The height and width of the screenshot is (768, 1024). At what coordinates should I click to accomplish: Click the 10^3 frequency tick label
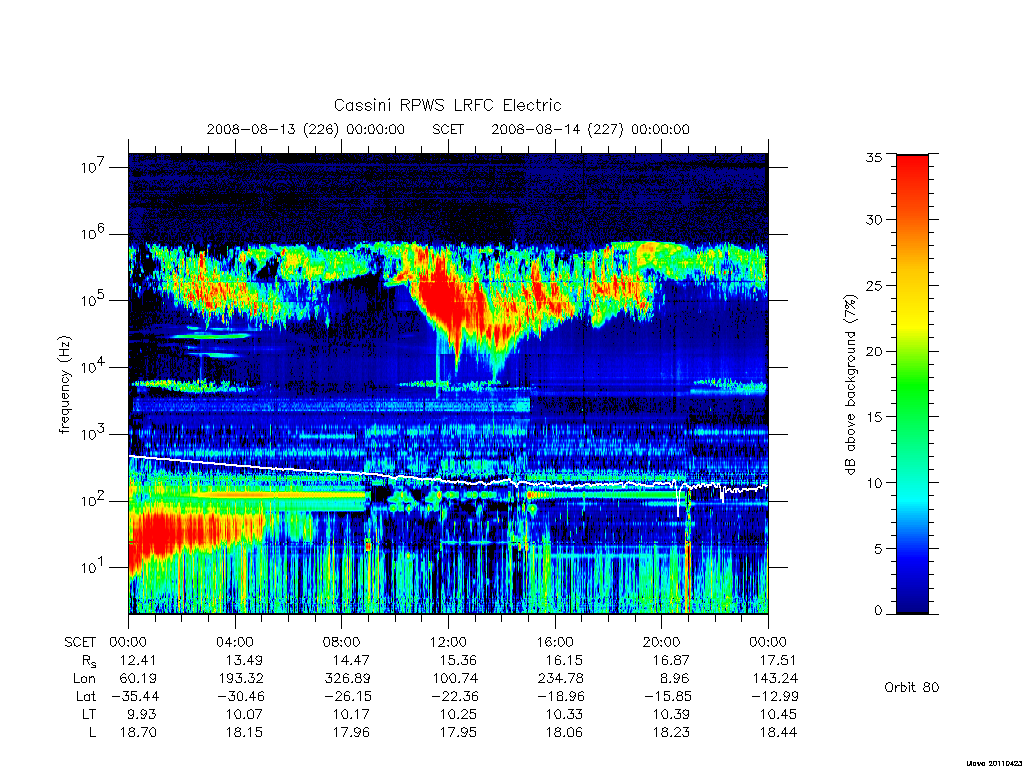tap(93, 434)
